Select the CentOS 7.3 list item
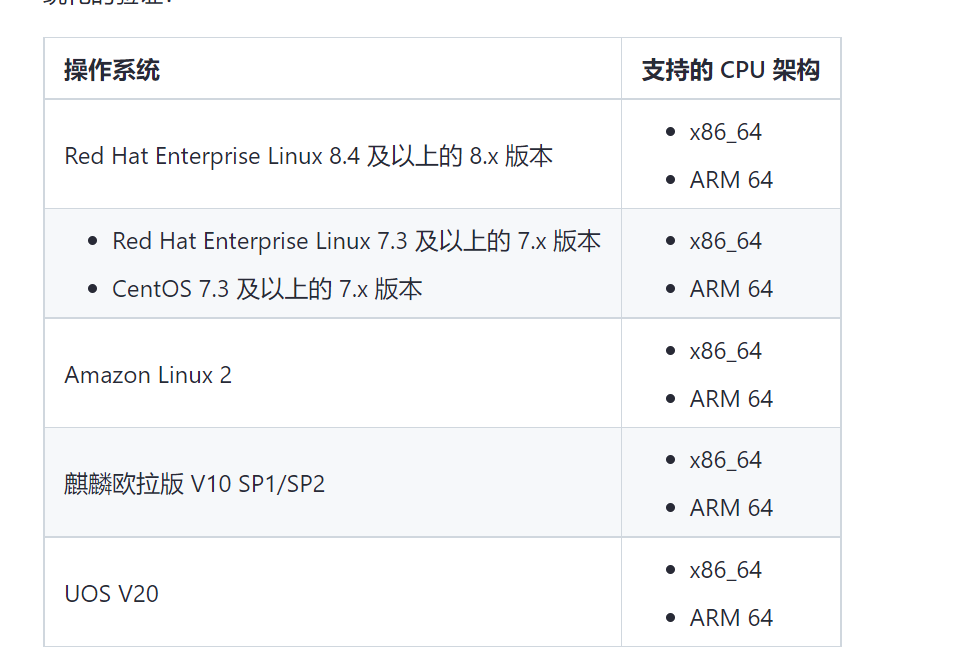 (267, 289)
